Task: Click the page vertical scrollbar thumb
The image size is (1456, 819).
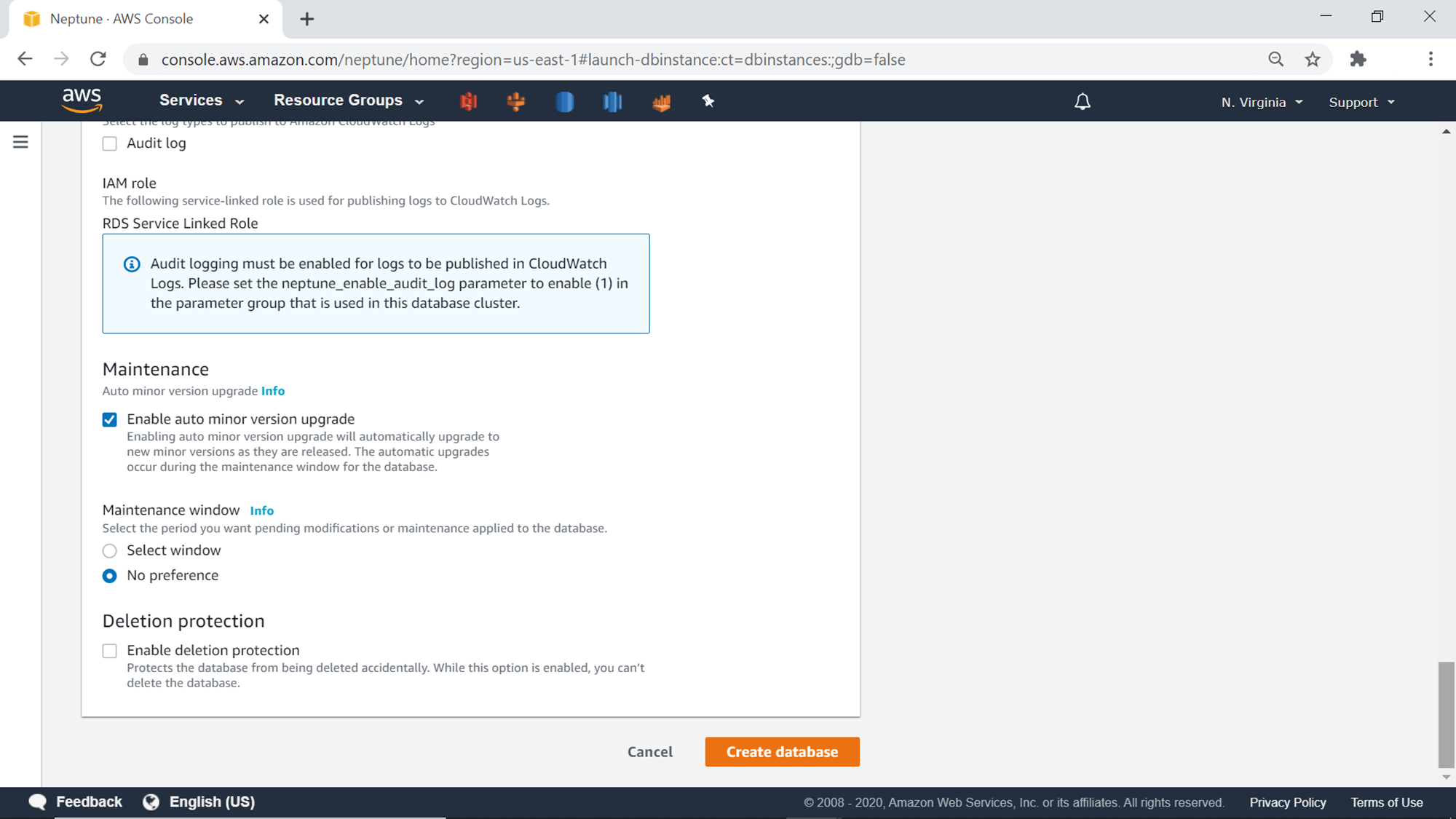Action: tap(1446, 714)
